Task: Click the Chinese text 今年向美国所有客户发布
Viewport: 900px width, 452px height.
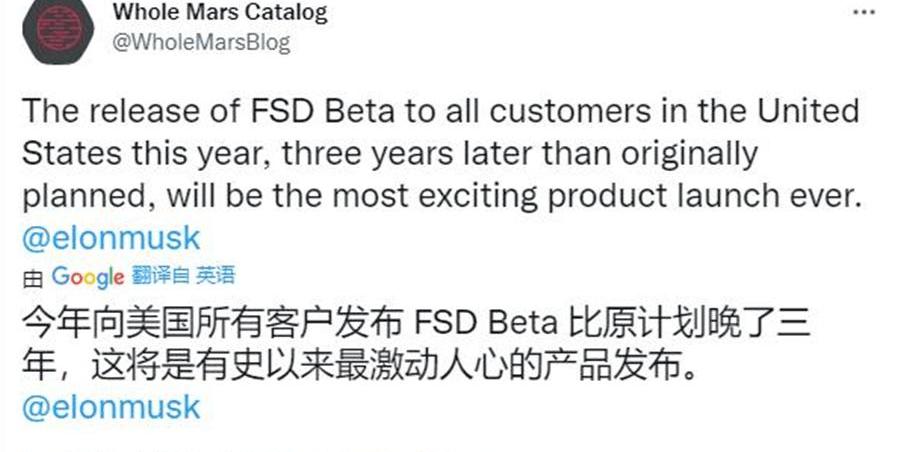Action: click(x=212, y=323)
